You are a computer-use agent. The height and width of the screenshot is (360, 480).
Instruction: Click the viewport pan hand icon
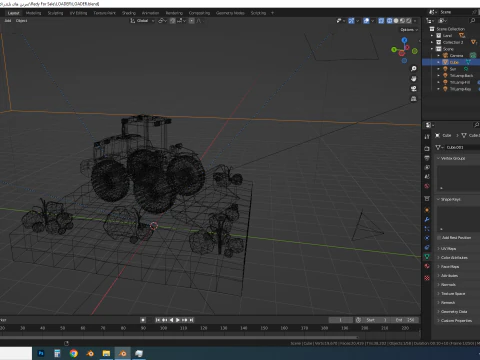414,79
